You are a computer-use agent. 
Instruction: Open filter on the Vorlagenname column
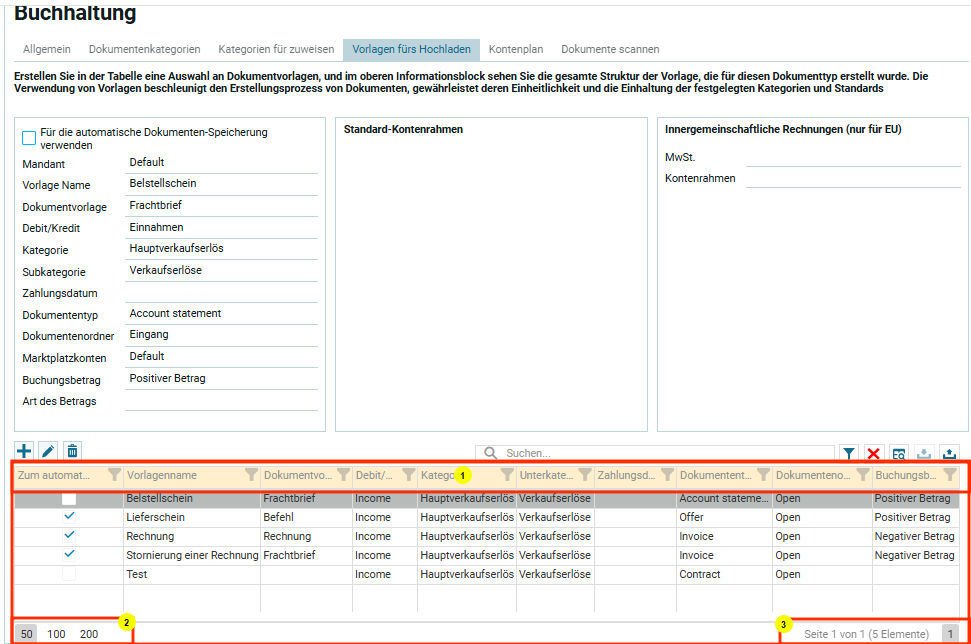[251, 476]
